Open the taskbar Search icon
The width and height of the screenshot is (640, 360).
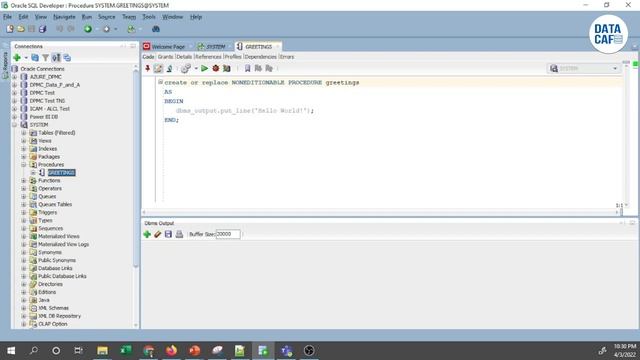coord(34,351)
